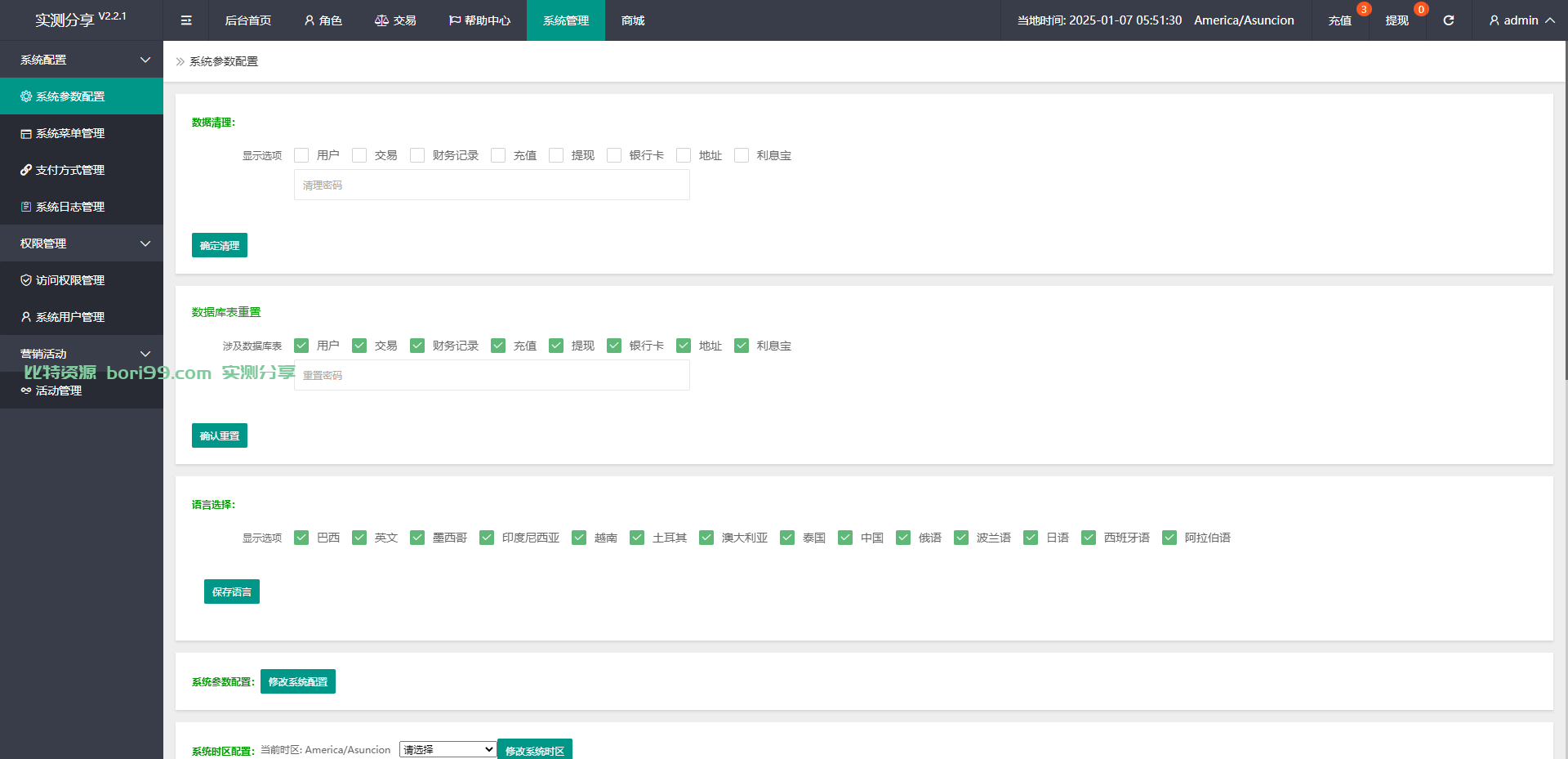
Task: Check 用户 box under 数据清理
Action: pyautogui.click(x=301, y=155)
